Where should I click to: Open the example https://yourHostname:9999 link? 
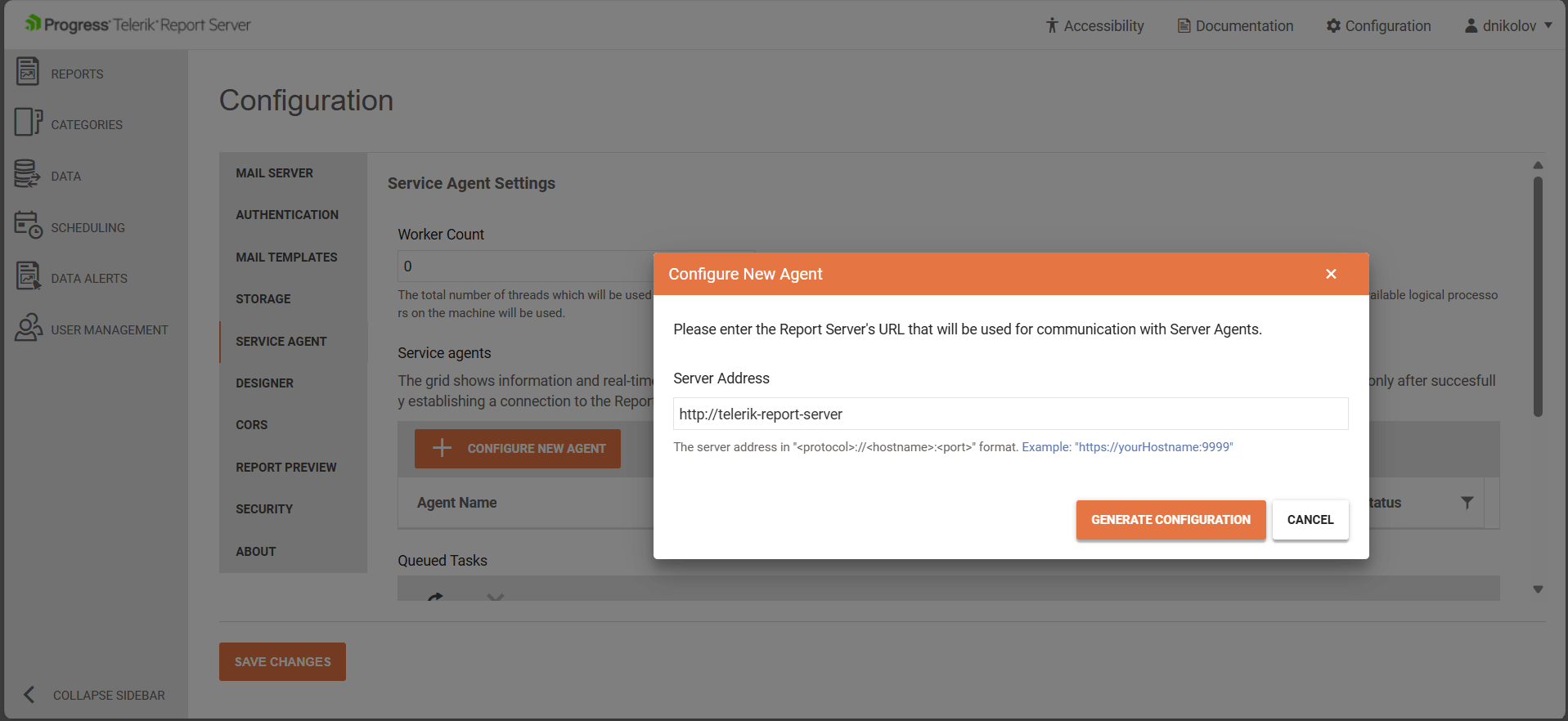click(1127, 447)
